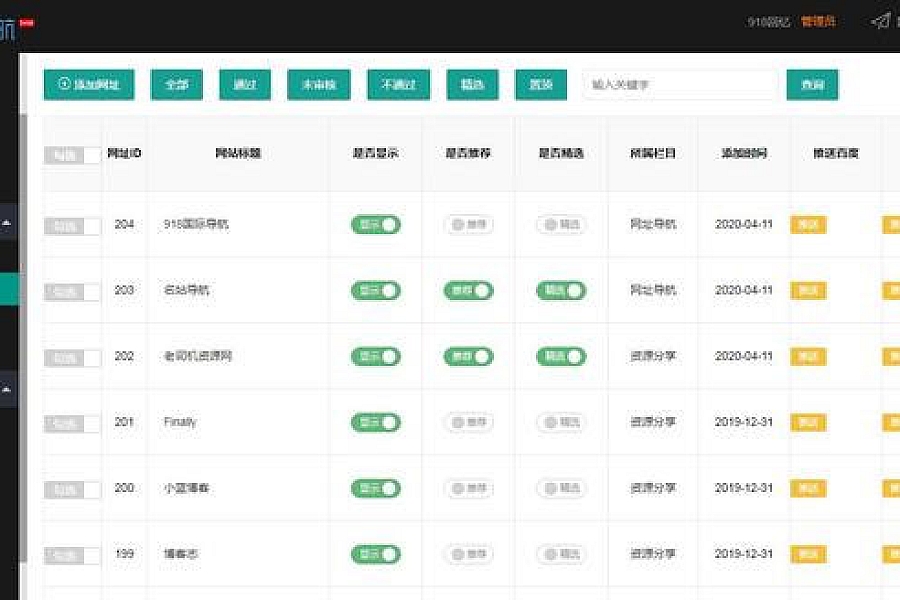Disable 推荐 switch for row 203
This screenshot has width=900, height=600.
(468, 291)
